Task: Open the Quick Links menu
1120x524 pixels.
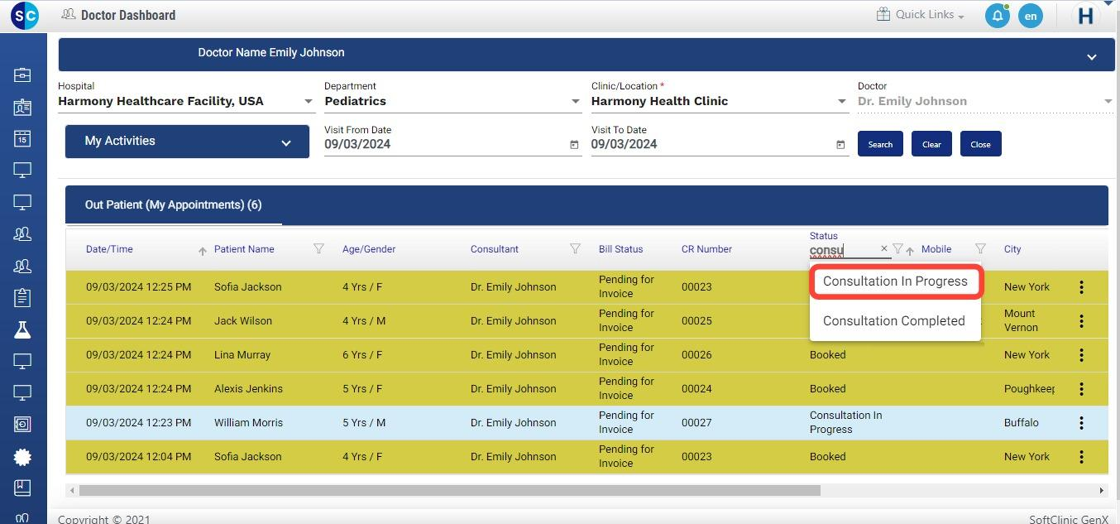Action: point(921,15)
